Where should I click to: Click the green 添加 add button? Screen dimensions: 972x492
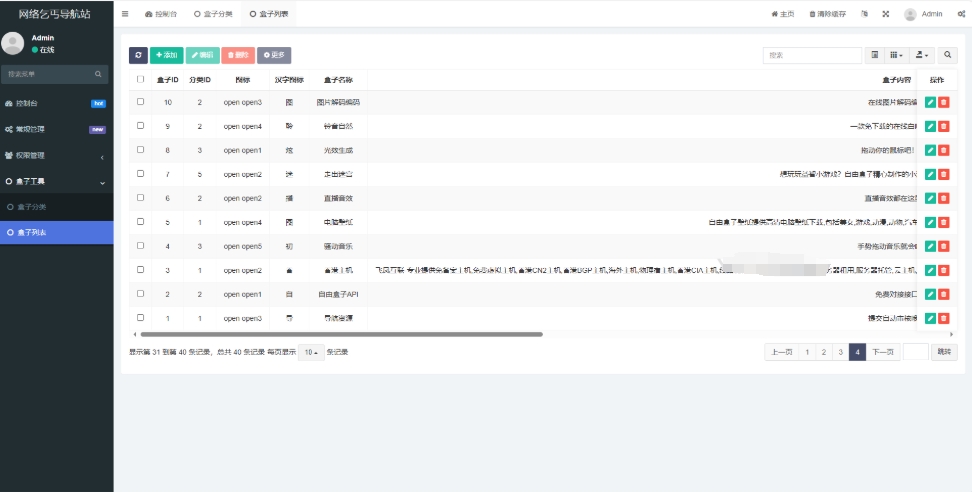click(167, 55)
